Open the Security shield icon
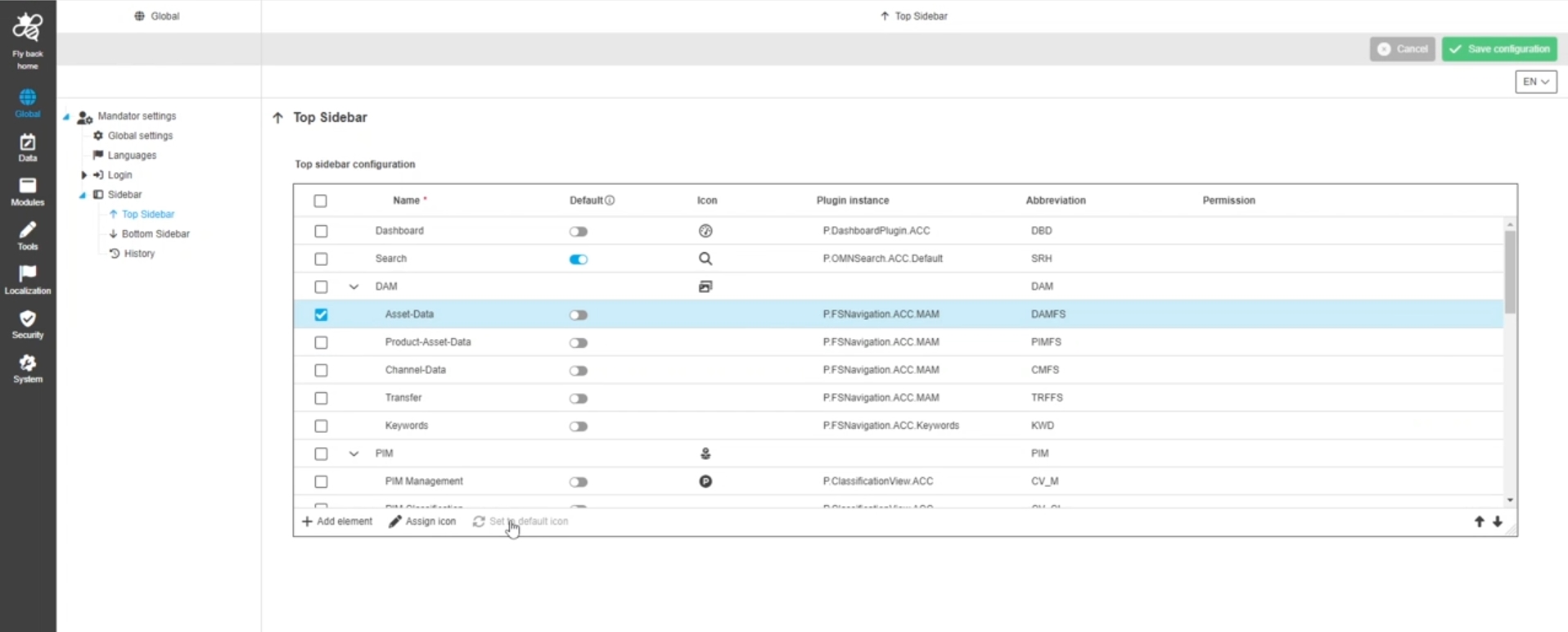Image resolution: width=1568 pixels, height=632 pixels. coord(28,324)
